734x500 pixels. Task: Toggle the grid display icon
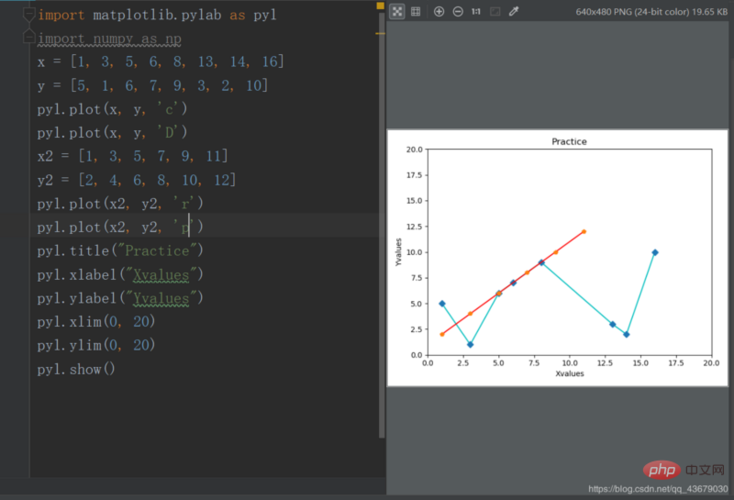click(415, 12)
